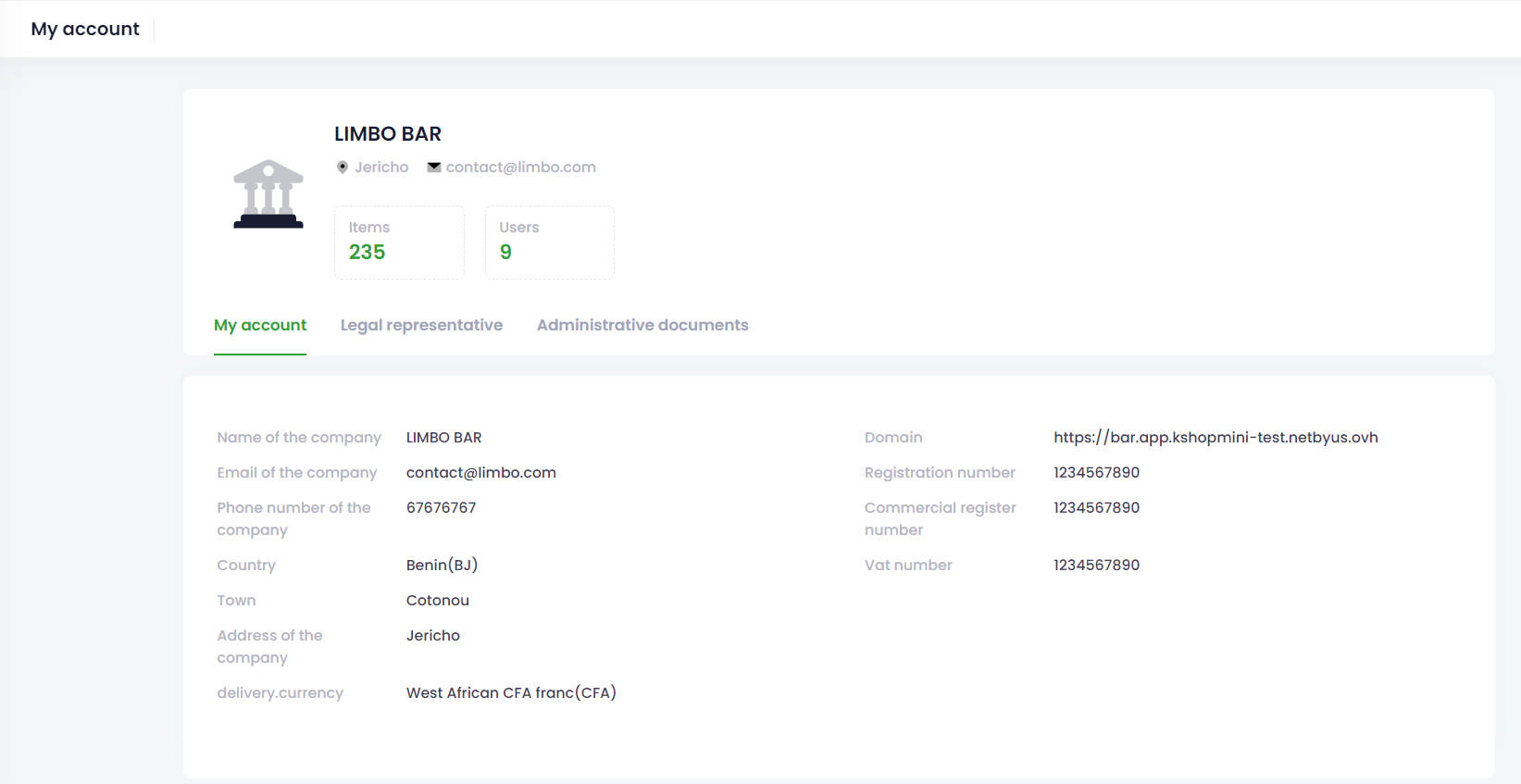Image resolution: width=1521 pixels, height=784 pixels.
Task: Click the West African CFA franc currency value
Action: (511, 693)
